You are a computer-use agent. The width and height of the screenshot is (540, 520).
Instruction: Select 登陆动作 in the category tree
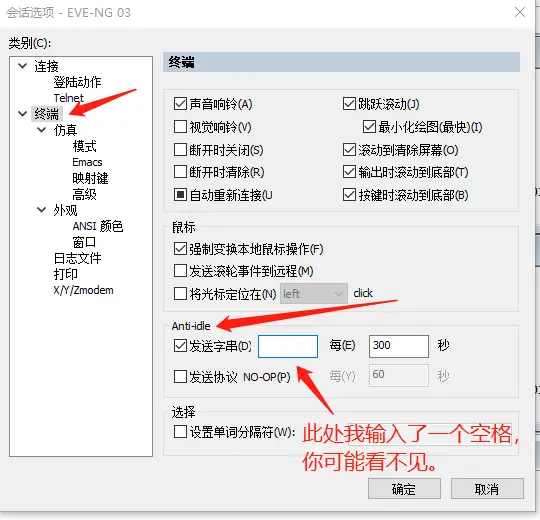77,82
